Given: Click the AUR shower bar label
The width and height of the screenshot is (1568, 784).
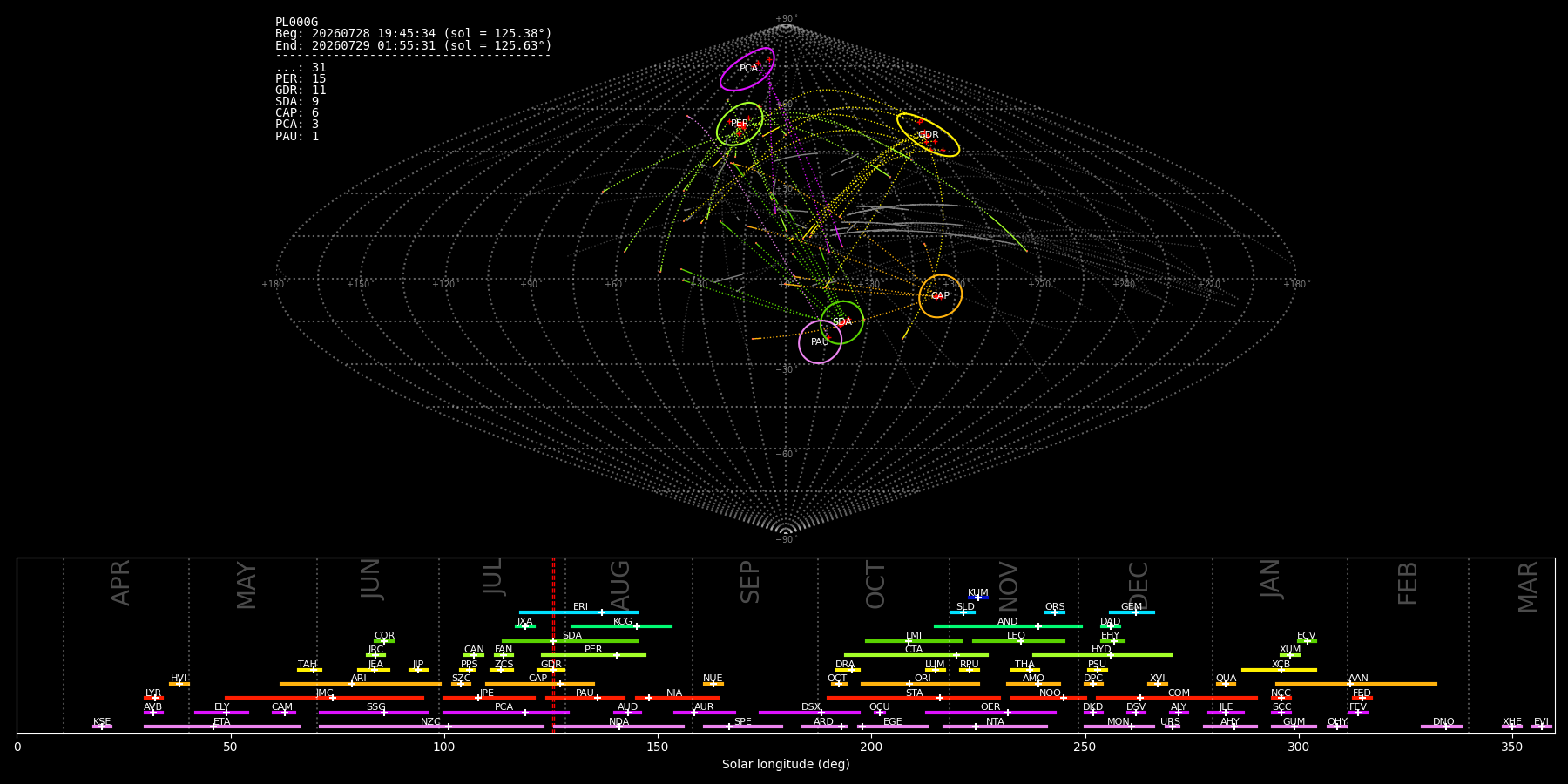Looking at the screenshot, I should (x=704, y=707).
